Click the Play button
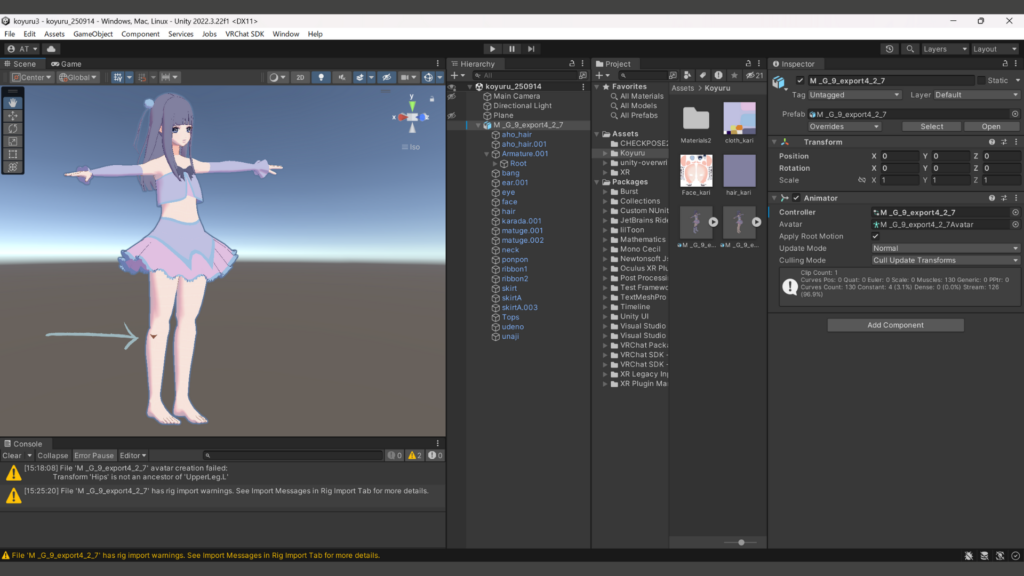Screen dimensions: 1024x576 [x=492, y=49]
